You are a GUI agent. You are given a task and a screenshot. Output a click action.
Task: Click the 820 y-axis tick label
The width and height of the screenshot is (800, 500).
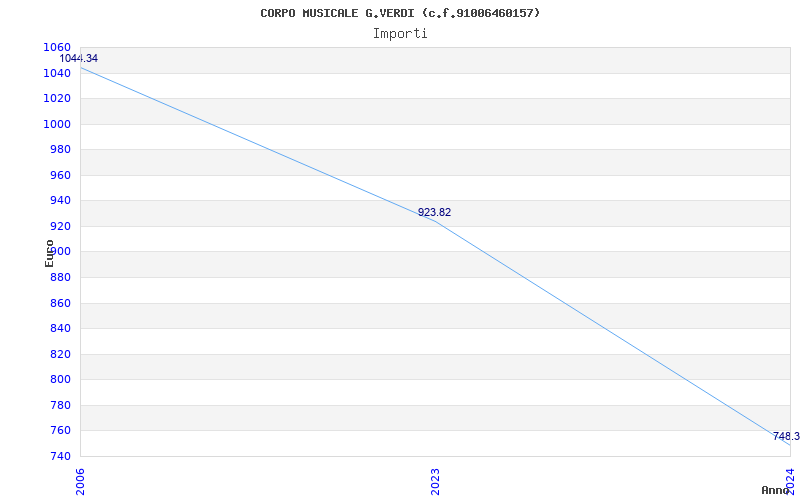(60, 354)
